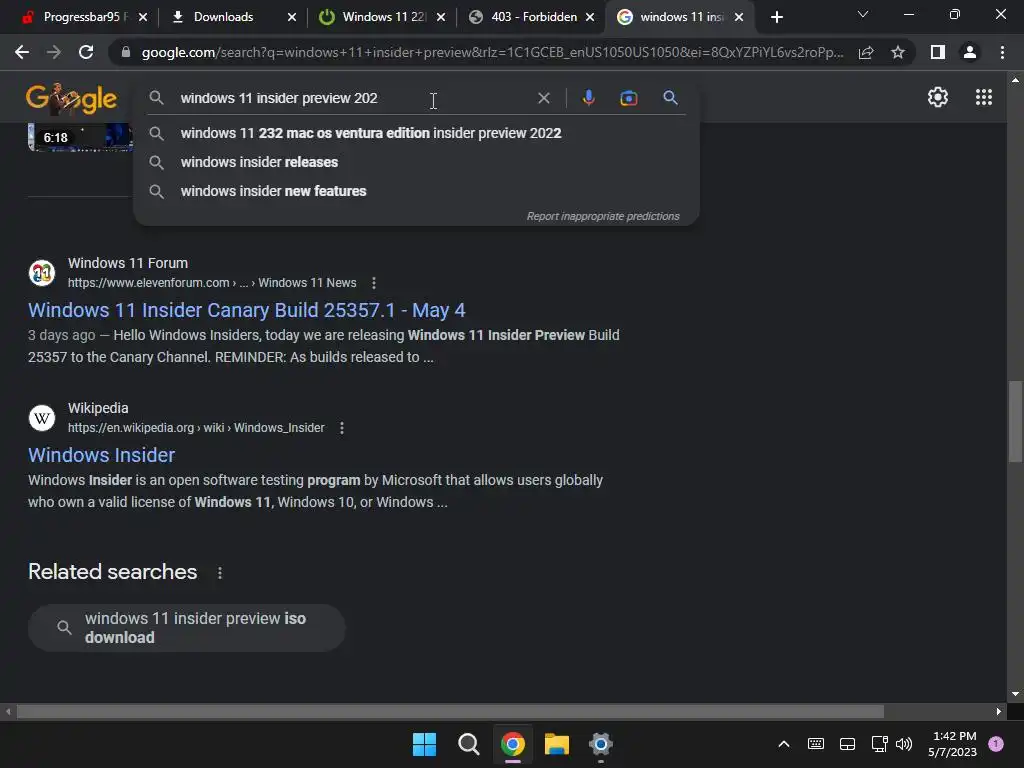1024x768 pixels.
Task: Click the Chrome address bar URL
Action: (492, 52)
